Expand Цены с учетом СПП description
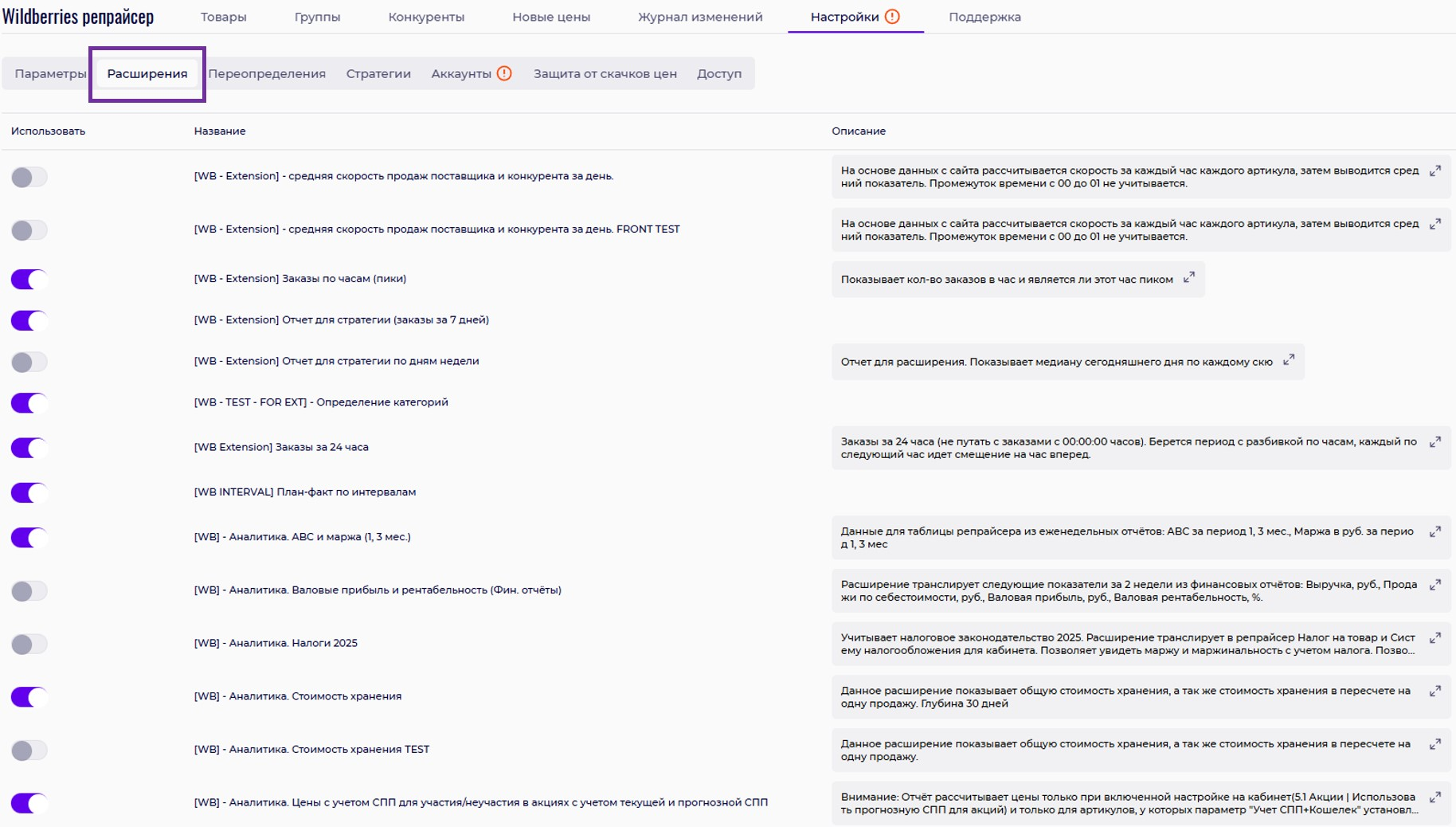Viewport: 1456px width, 827px height. [1434, 798]
